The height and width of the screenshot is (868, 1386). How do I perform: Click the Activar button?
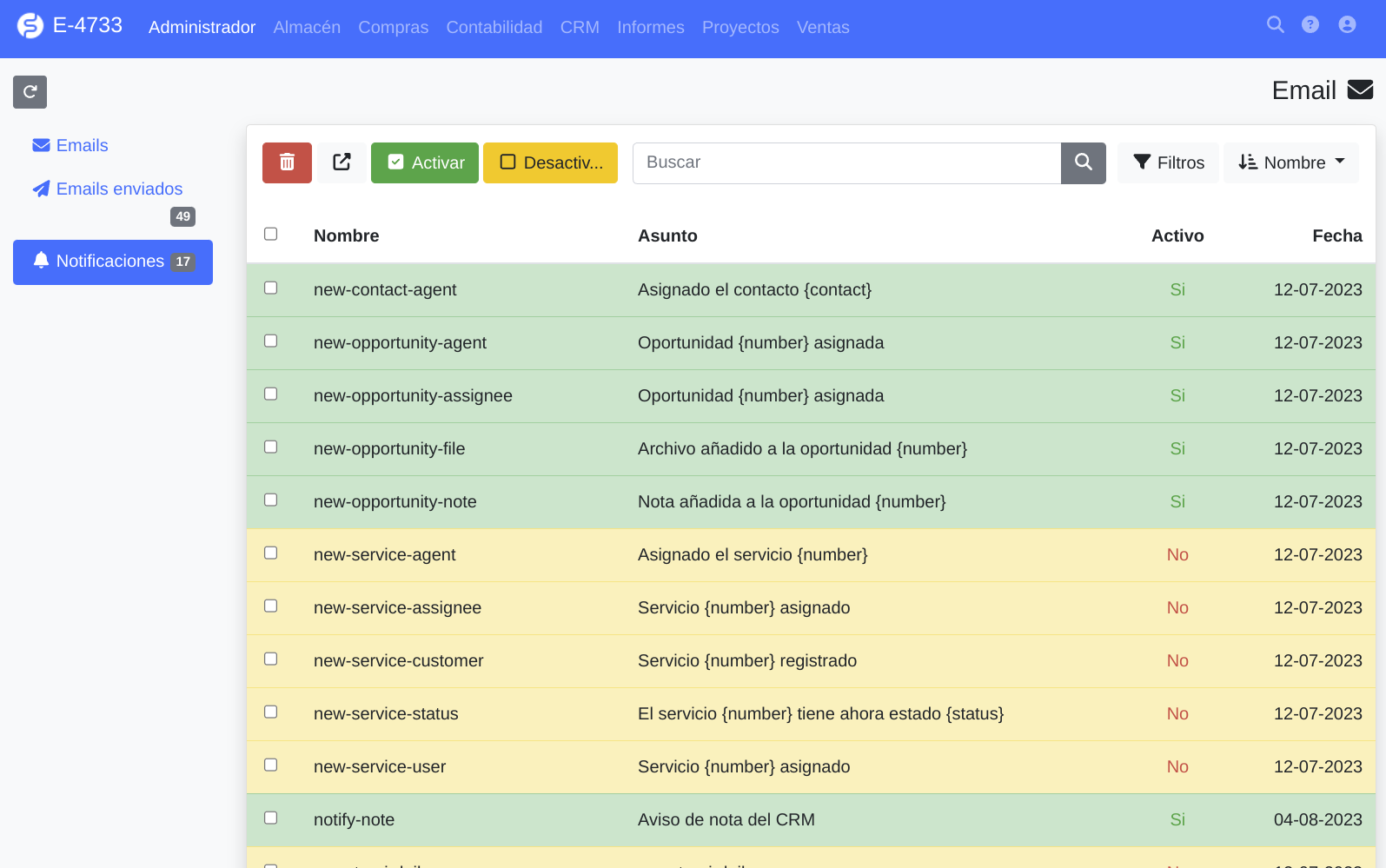click(x=425, y=162)
